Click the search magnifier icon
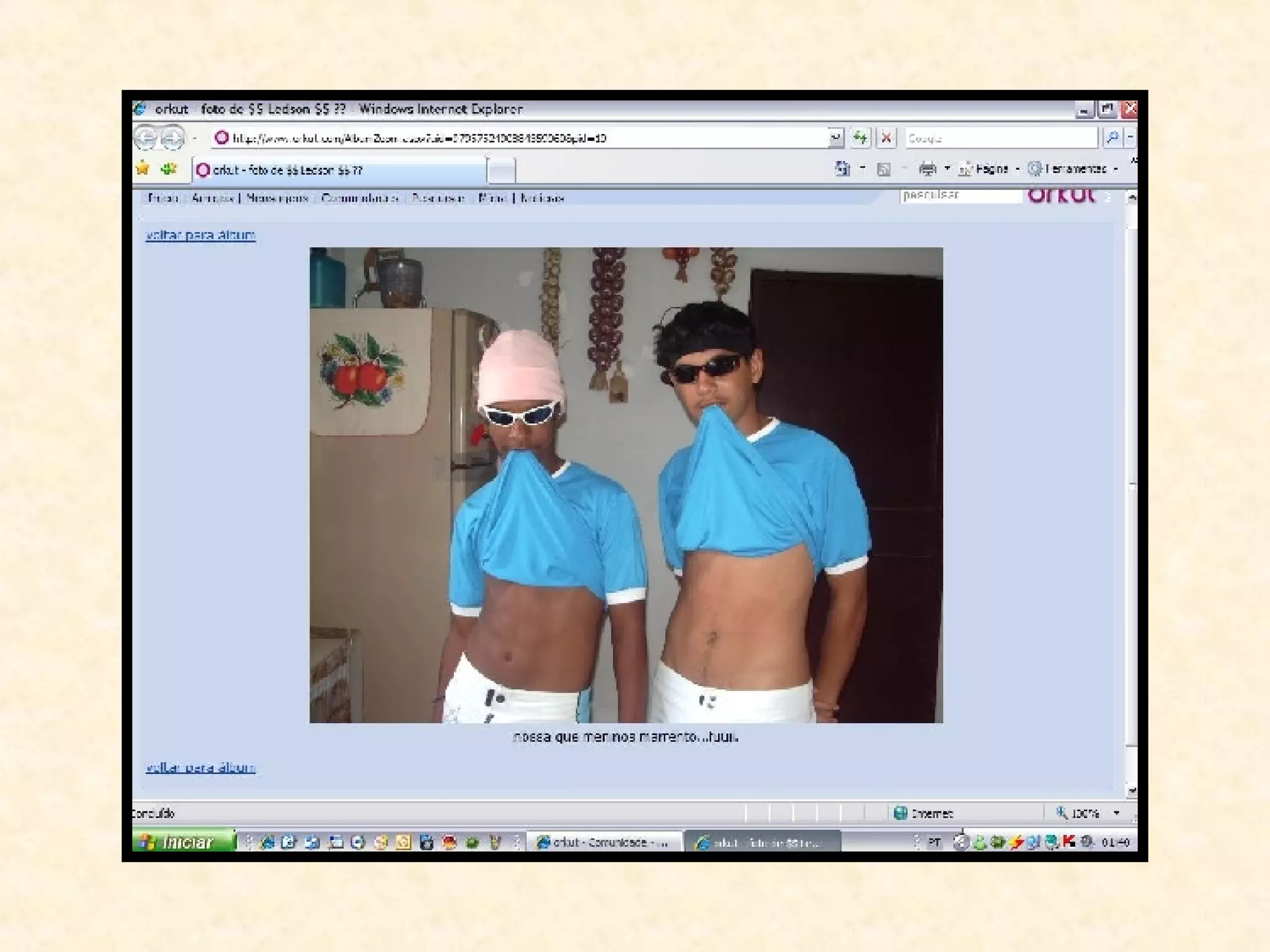 point(1112,138)
